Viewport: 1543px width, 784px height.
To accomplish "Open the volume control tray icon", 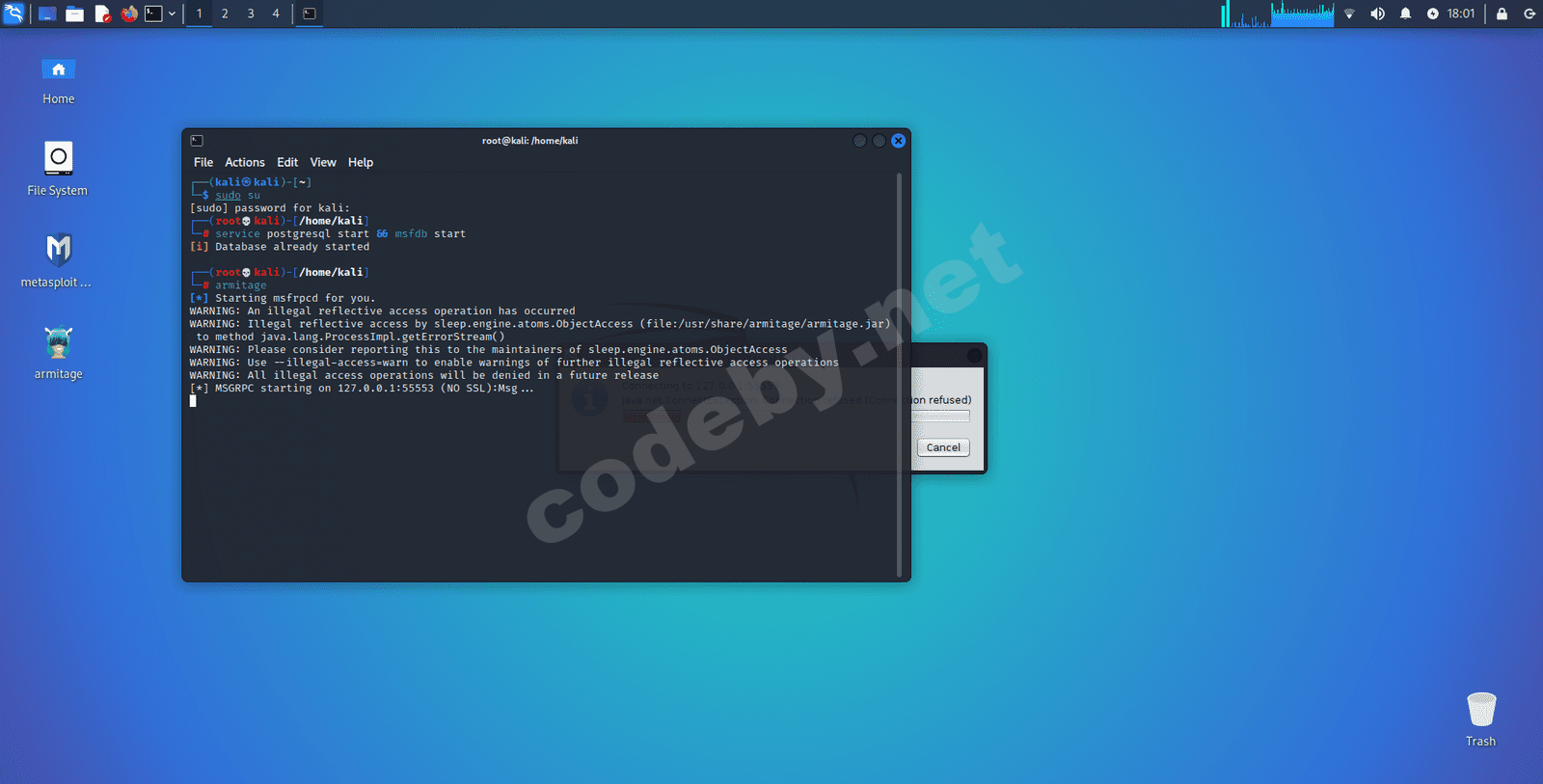I will (x=1377, y=14).
